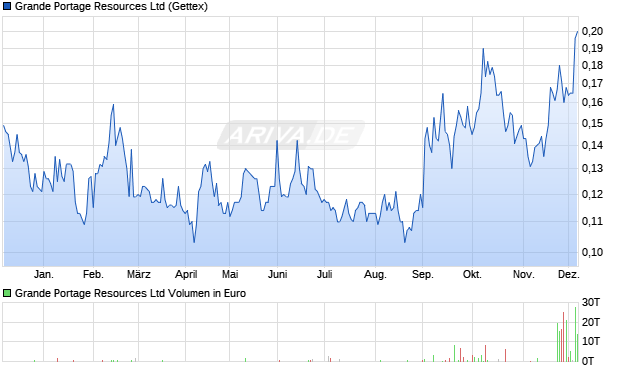Click the blue legend square for Grande Portage Resources

click(7, 6)
